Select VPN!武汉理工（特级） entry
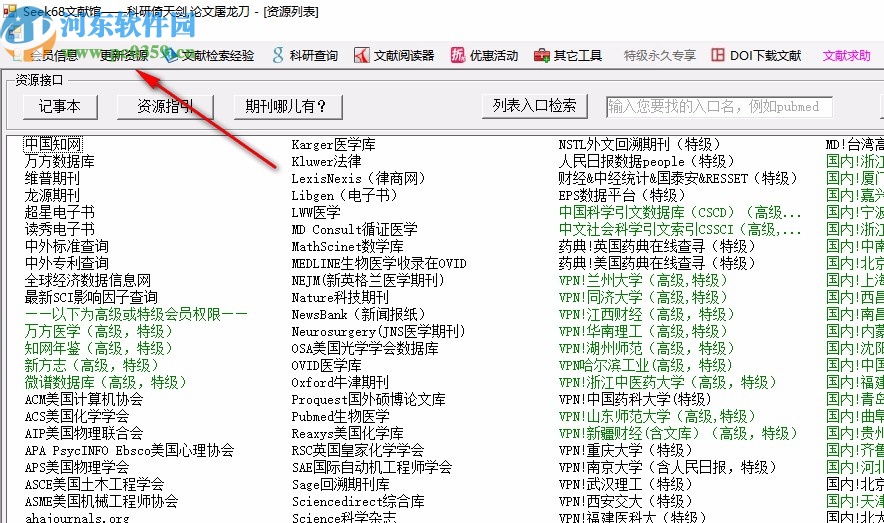This screenshot has height=523, width=884. tap(625, 484)
